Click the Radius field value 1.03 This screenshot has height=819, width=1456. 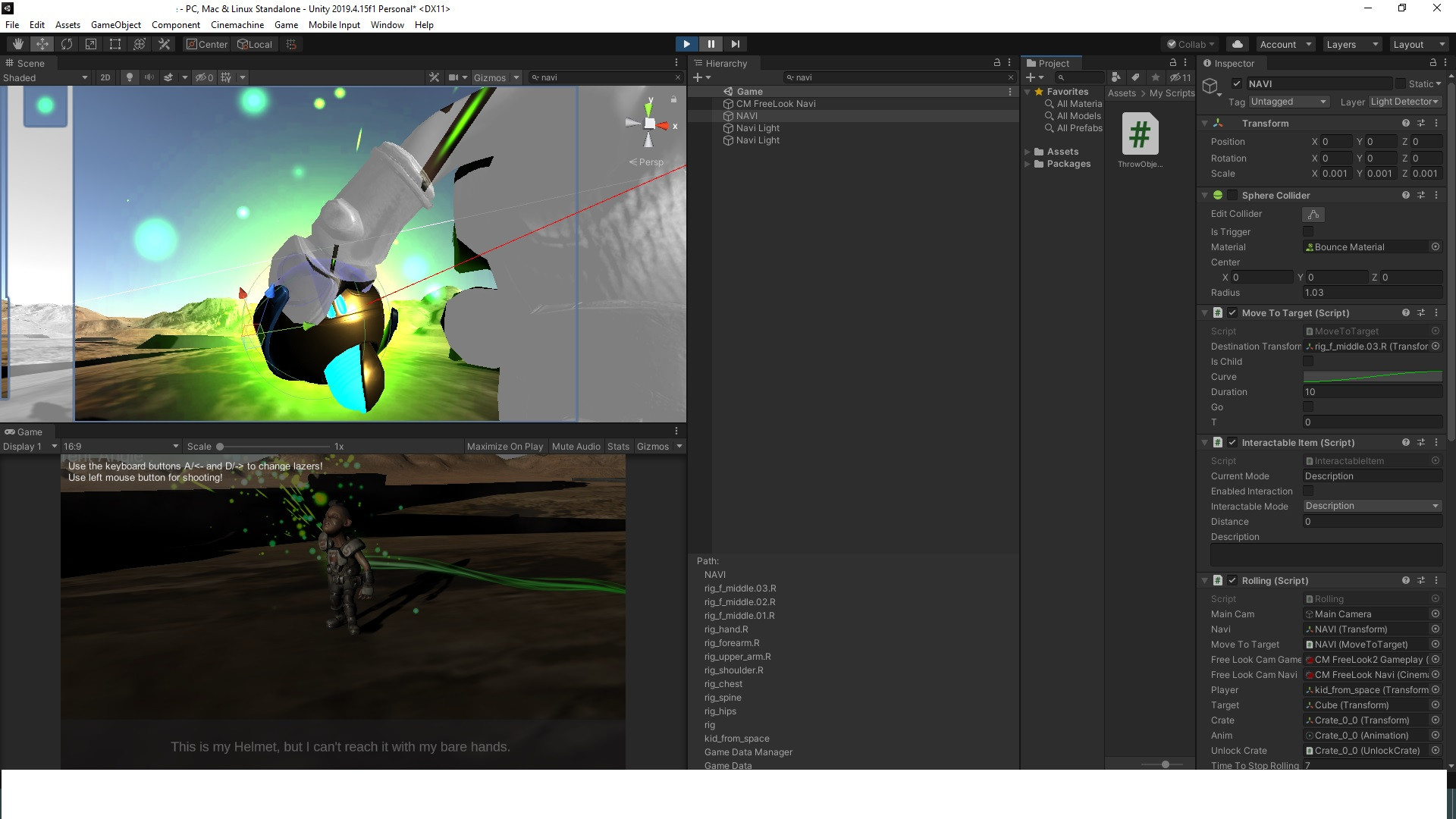tap(1373, 293)
